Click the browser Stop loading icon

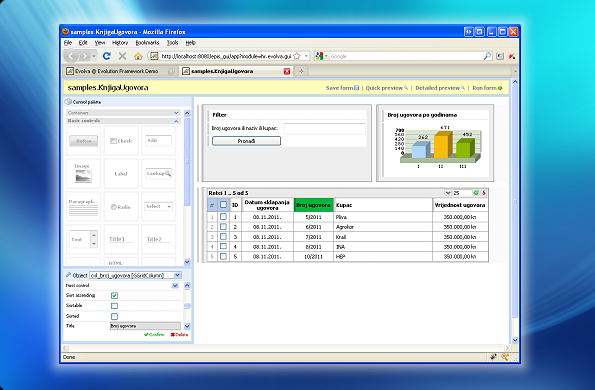click(x=122, y=56)
